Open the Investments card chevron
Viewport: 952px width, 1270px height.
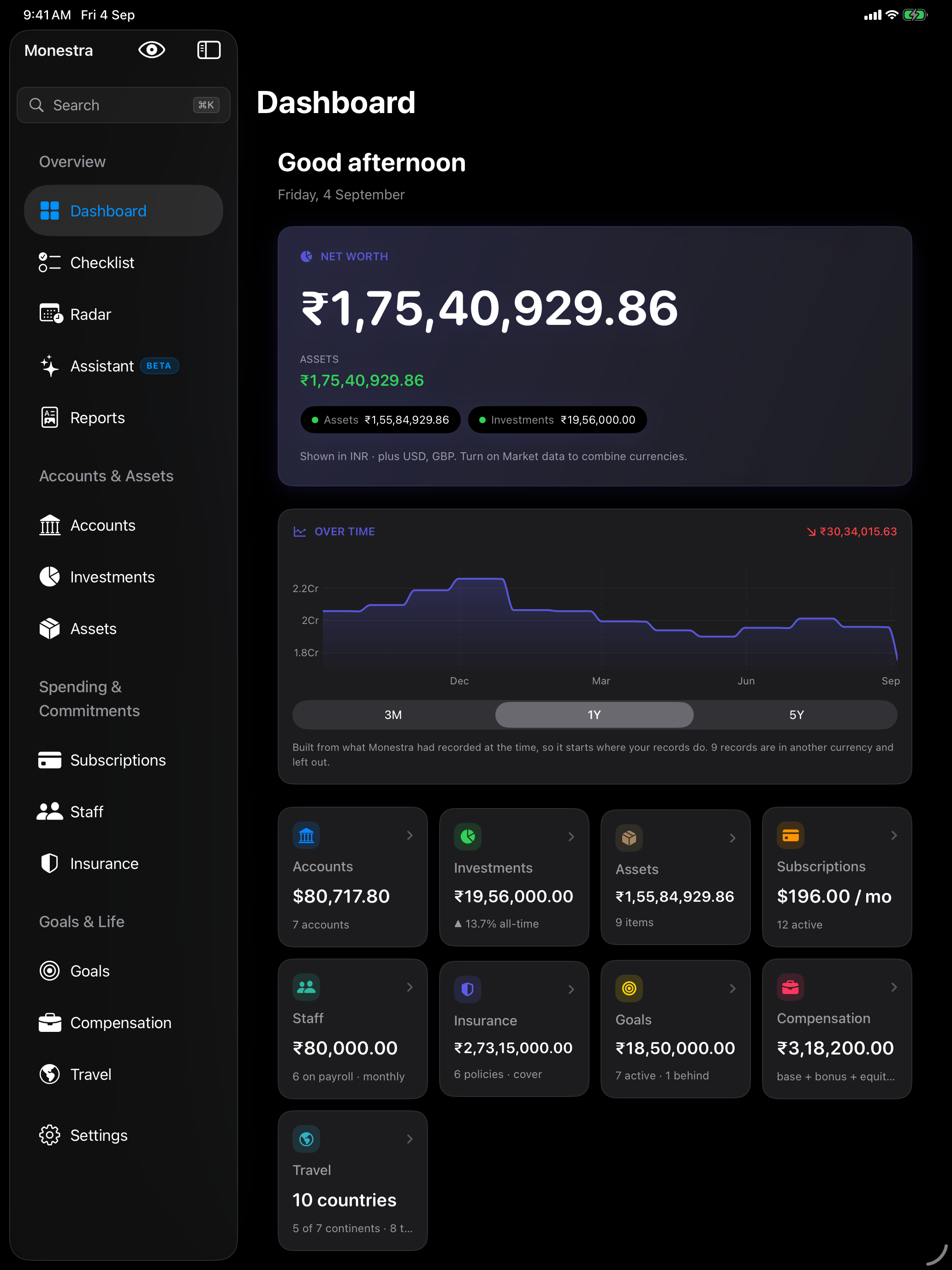571,837
